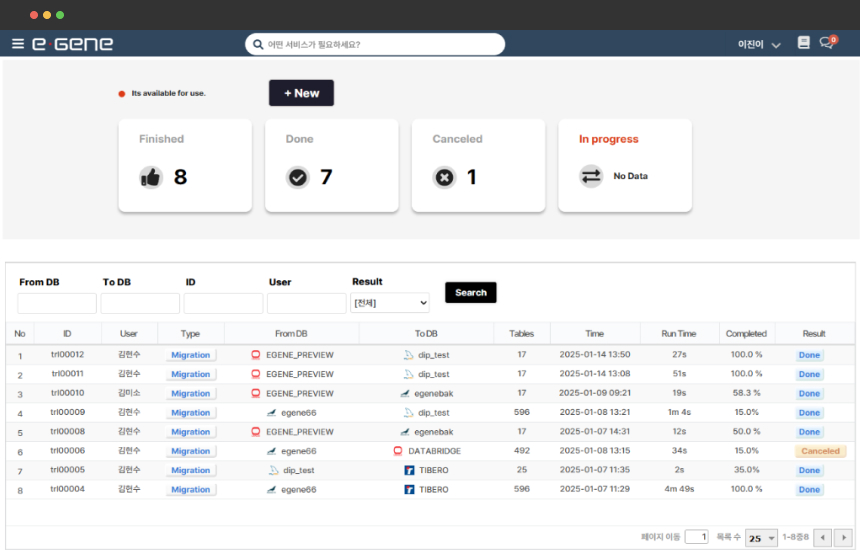Click the thumbs-up icon in Finished card

click(150, 177)
